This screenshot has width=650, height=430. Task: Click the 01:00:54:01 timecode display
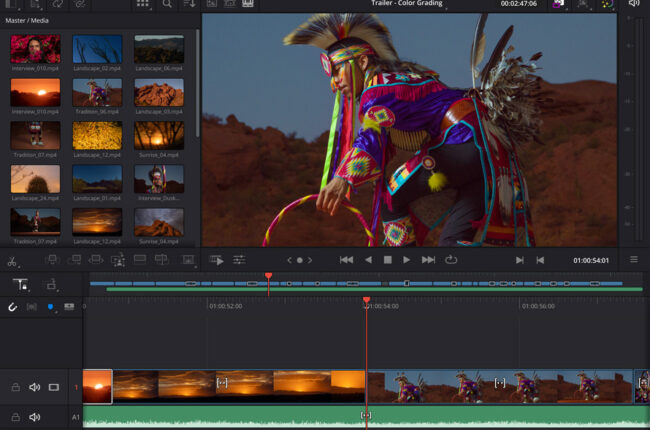(x=592, y=260)
